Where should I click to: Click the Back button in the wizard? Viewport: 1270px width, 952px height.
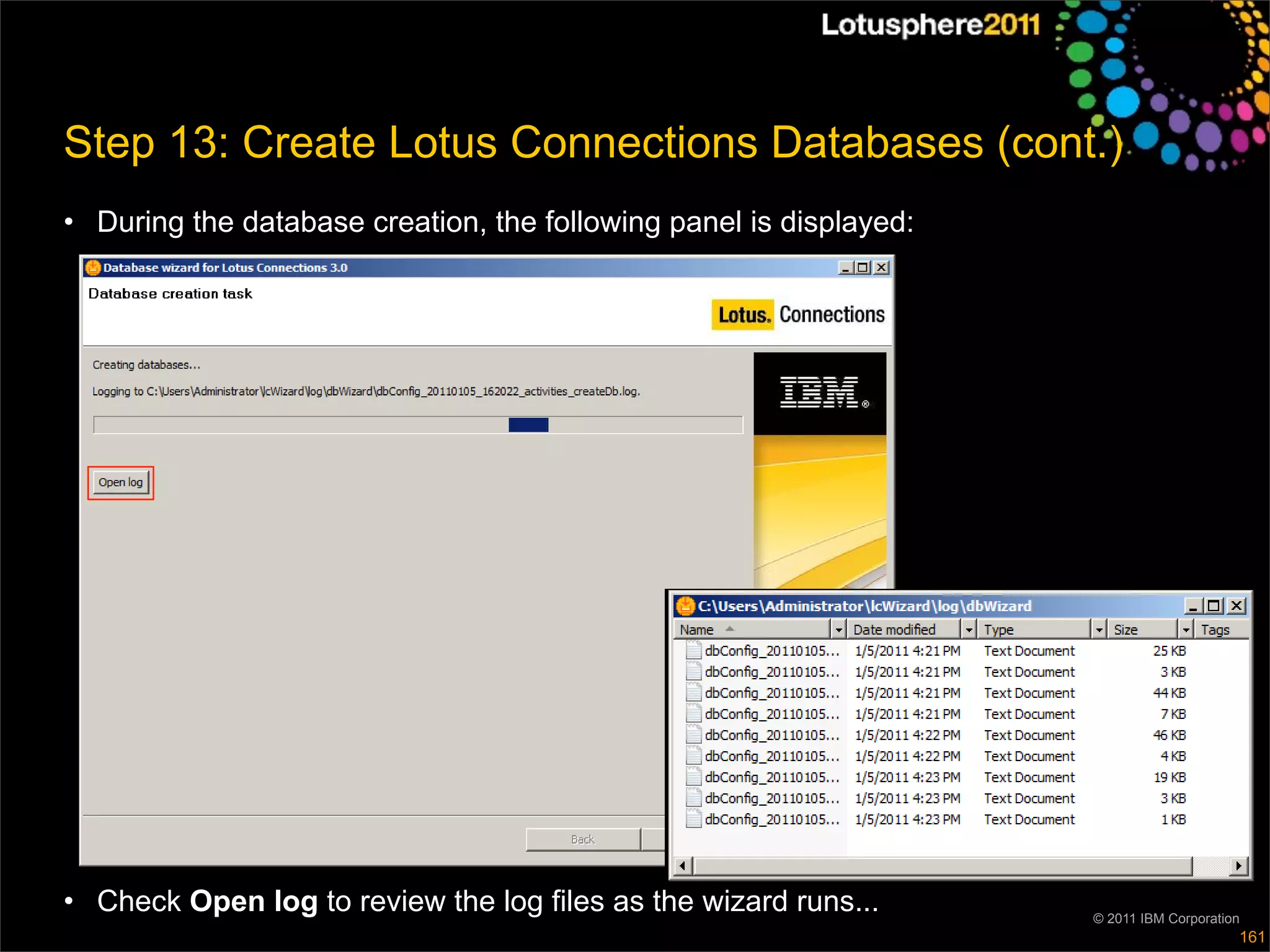pos(582,839)
